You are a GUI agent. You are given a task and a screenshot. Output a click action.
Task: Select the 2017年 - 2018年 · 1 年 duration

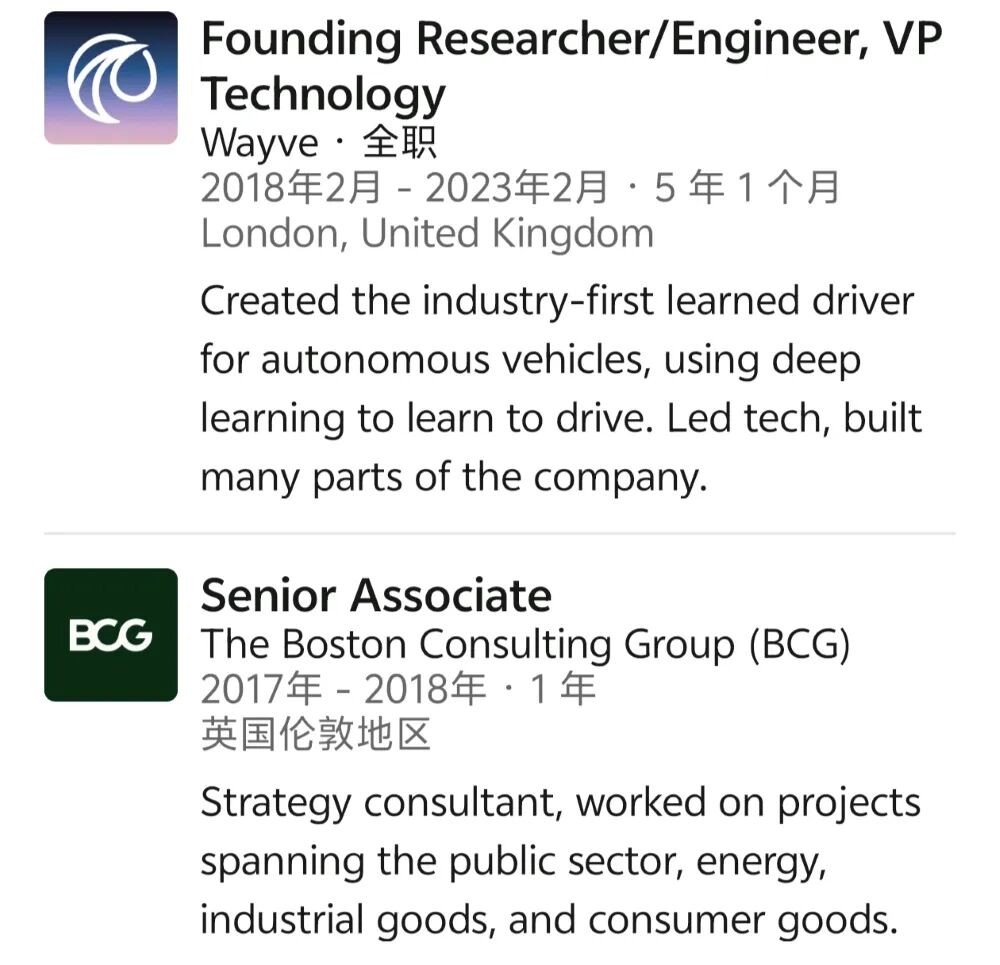tap(398, 689)
